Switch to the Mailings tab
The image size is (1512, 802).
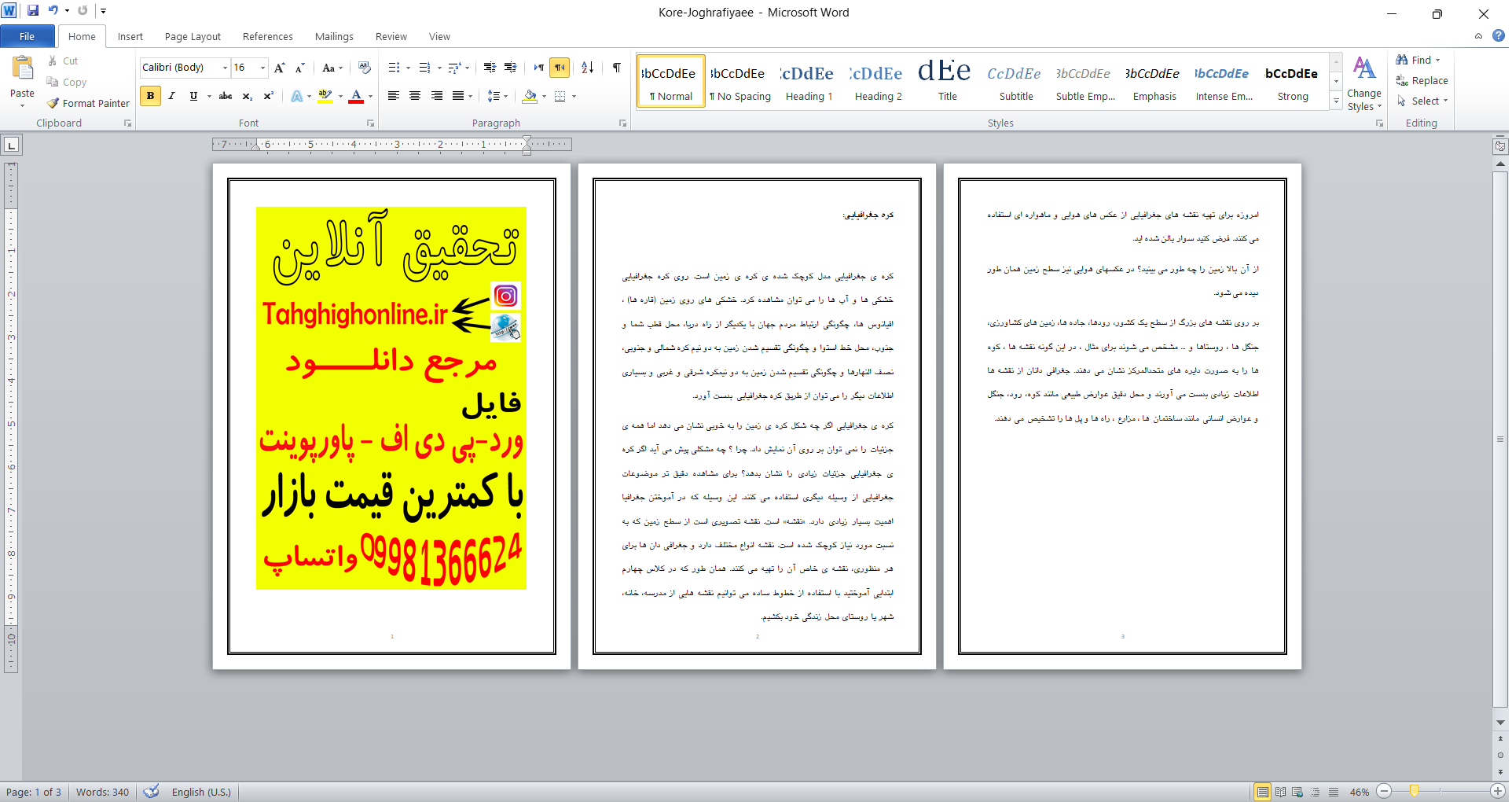334,36
